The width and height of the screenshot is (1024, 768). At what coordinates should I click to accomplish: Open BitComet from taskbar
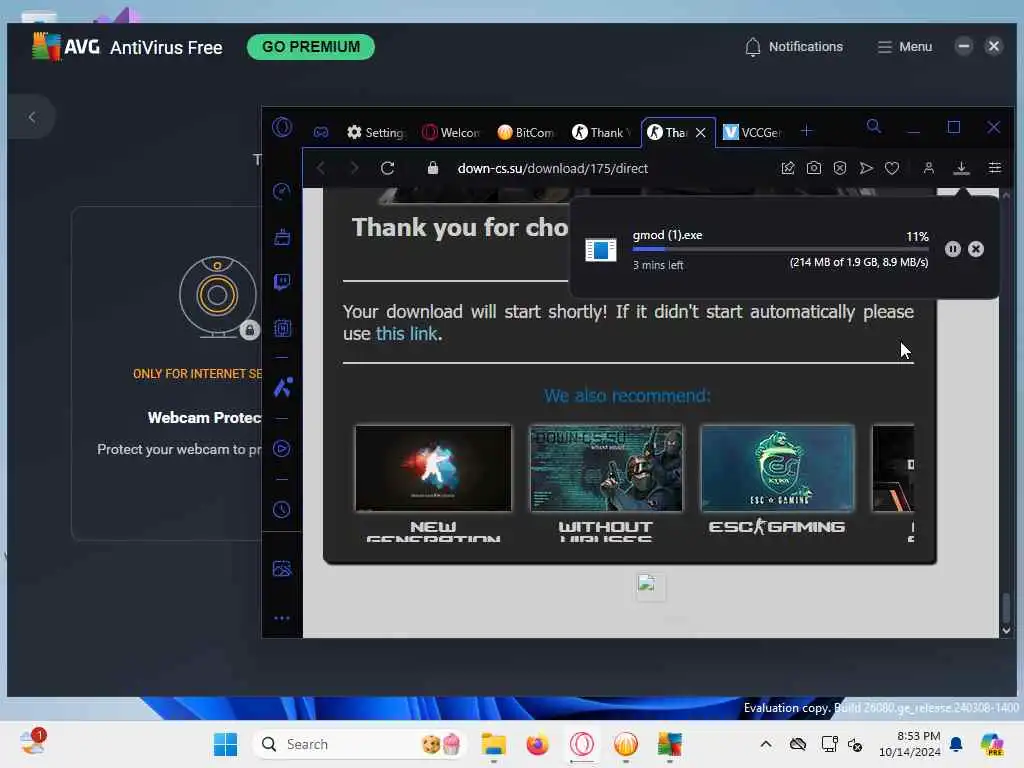(x=626, y=744)
